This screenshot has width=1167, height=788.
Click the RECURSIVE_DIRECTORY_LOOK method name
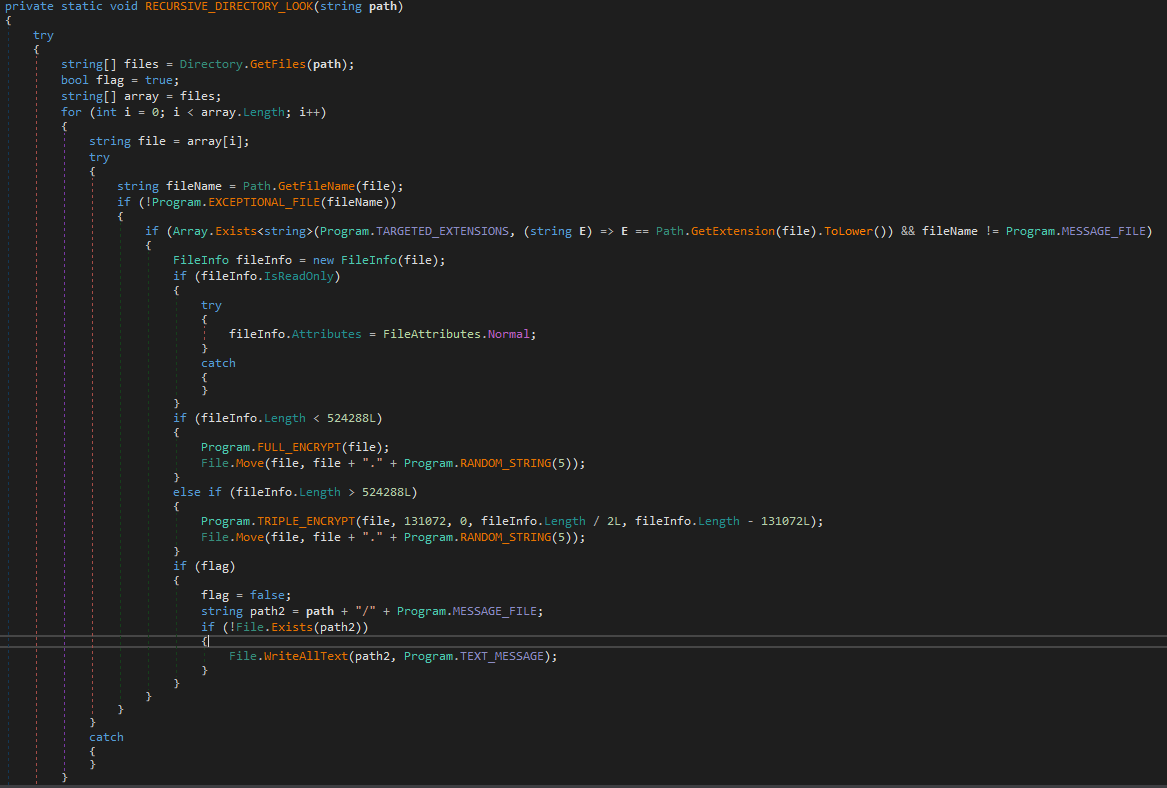pos(229,7)
